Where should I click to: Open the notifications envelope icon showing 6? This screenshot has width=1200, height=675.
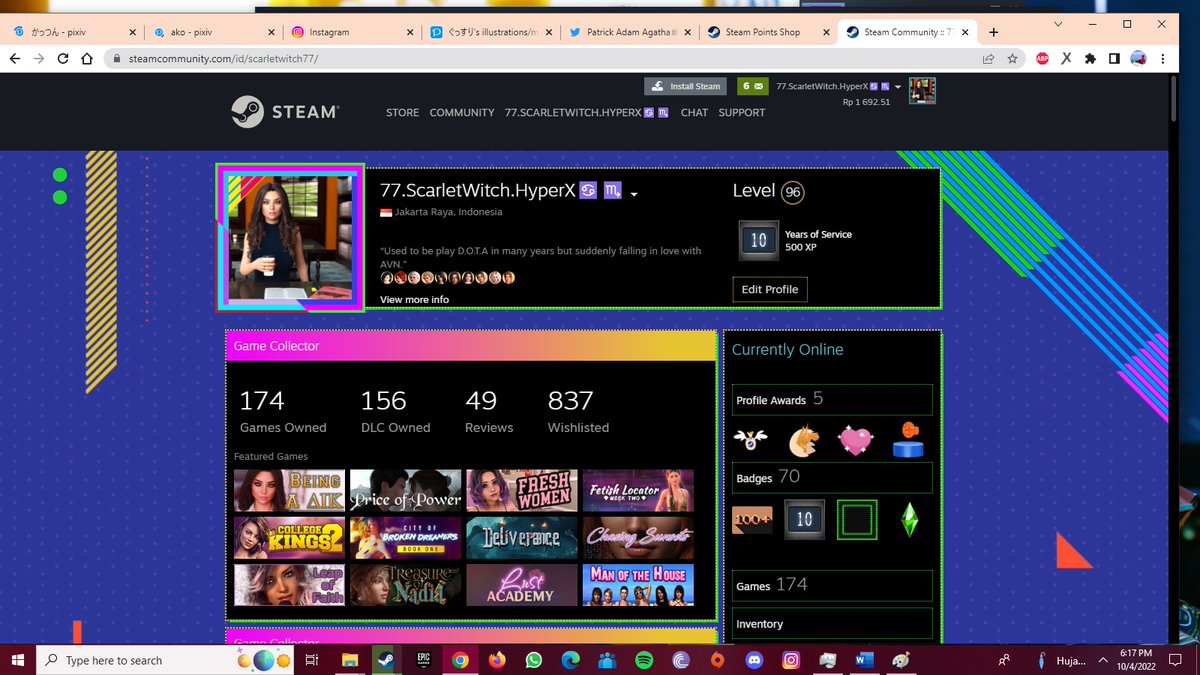tap(752, 86)
